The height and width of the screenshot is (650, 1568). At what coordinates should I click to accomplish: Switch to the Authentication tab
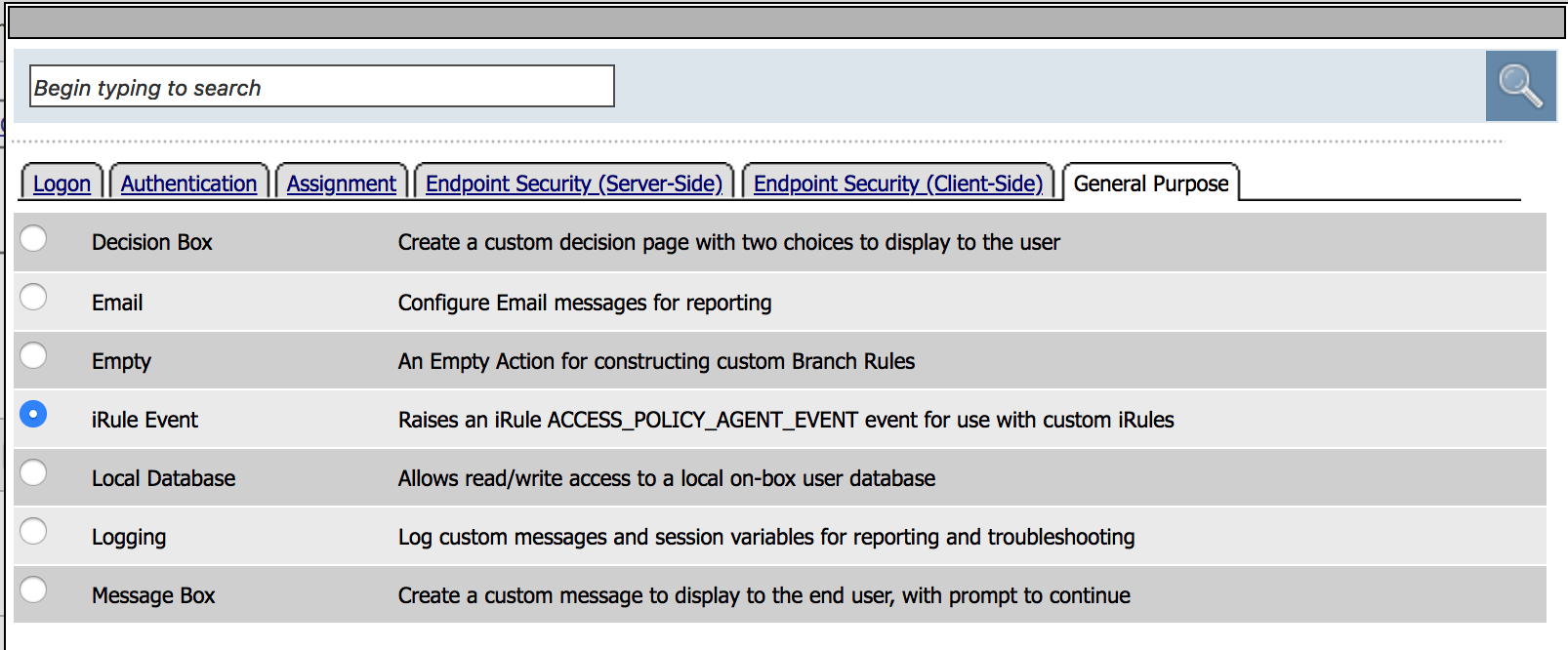pyautogui.click(x=188, y=183)
